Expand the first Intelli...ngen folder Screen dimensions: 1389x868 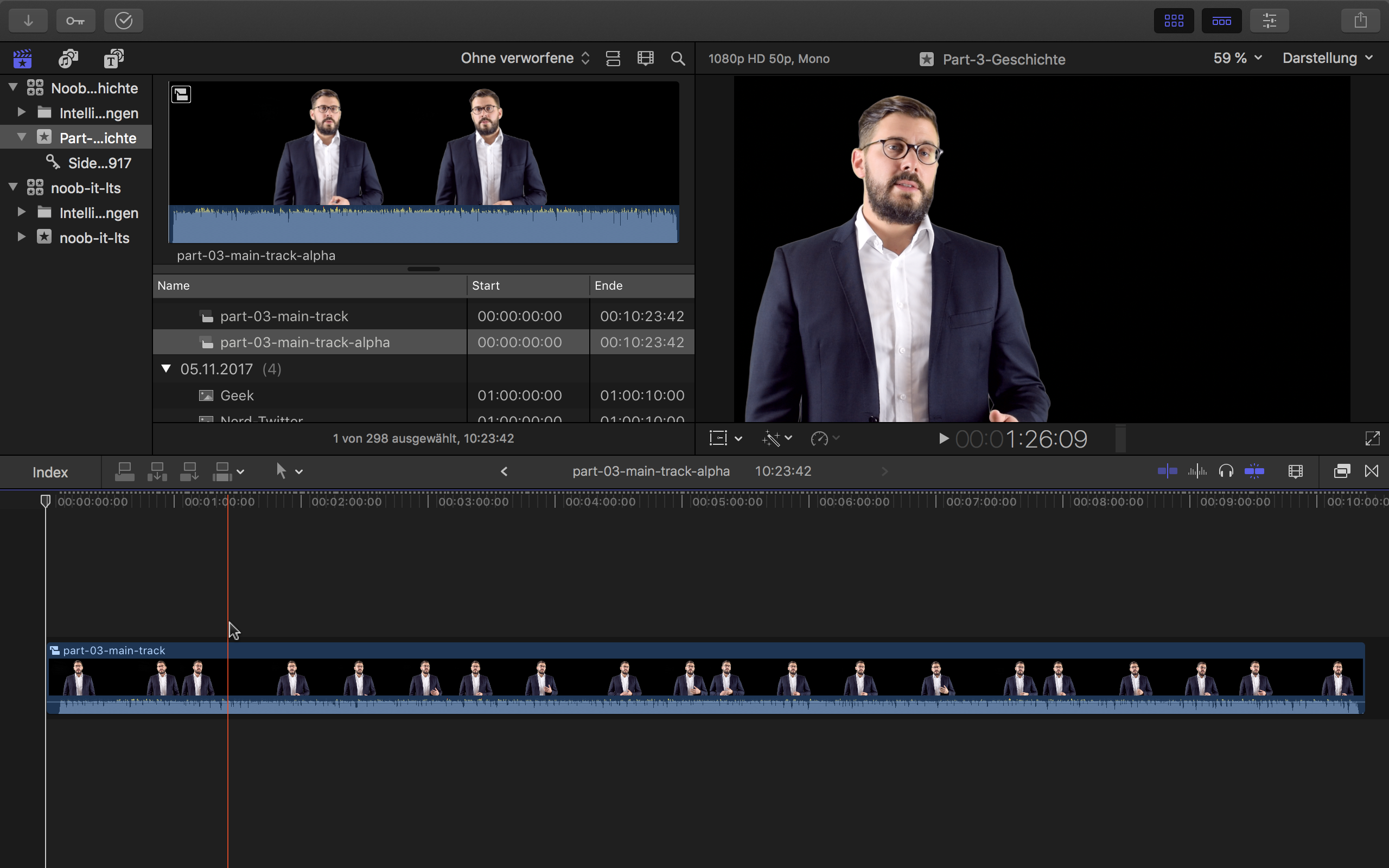[x=21, y=112]
